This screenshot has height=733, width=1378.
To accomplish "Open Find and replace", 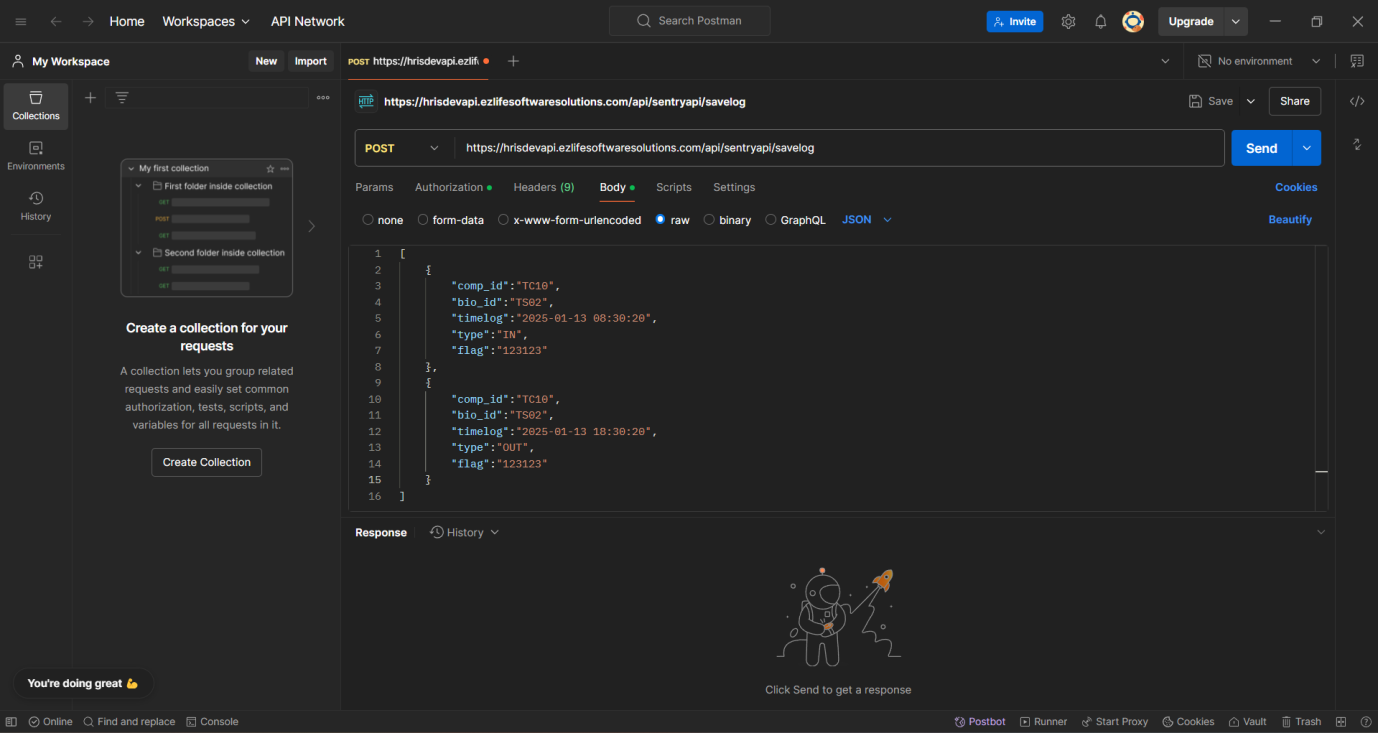I will [x=129, y=722].
